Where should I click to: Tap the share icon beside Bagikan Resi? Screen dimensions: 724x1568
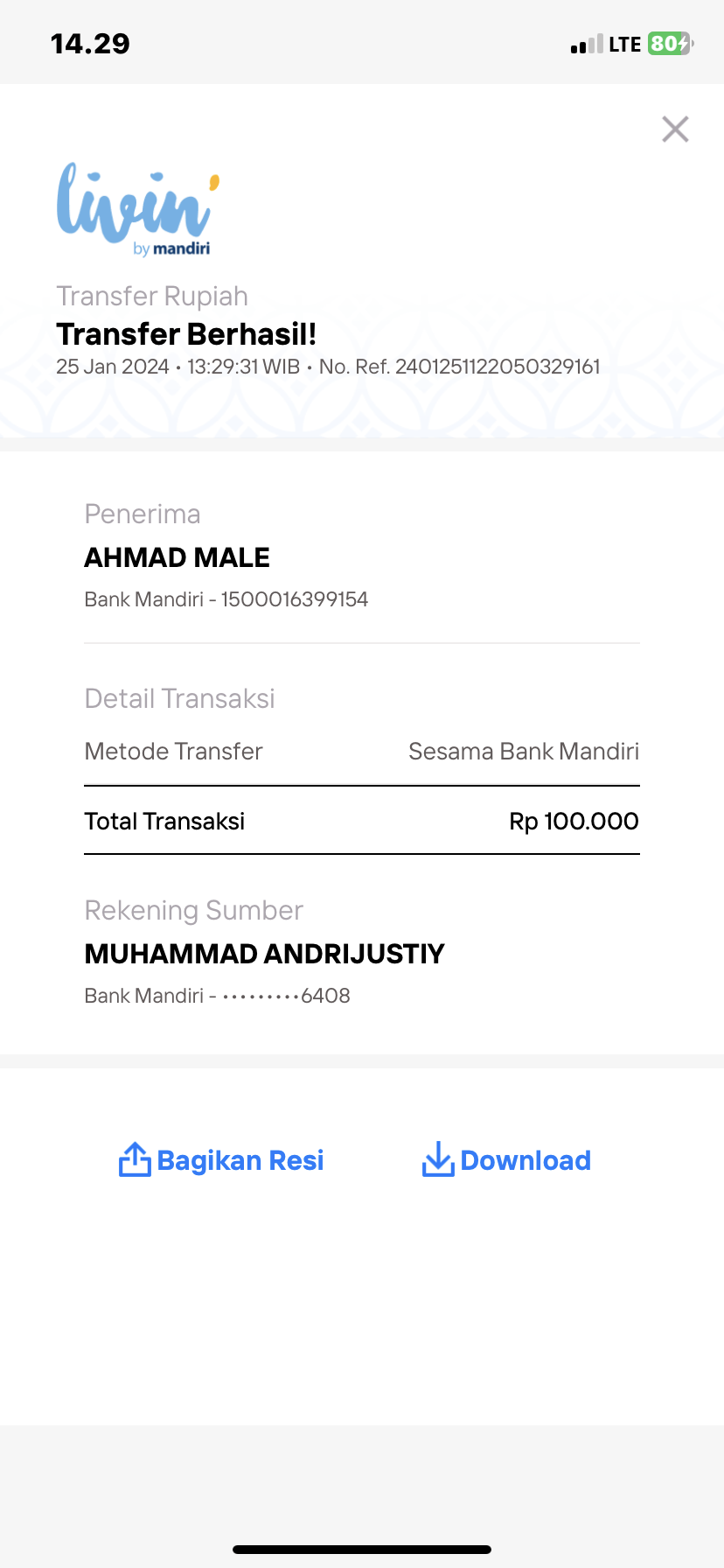135,1159
